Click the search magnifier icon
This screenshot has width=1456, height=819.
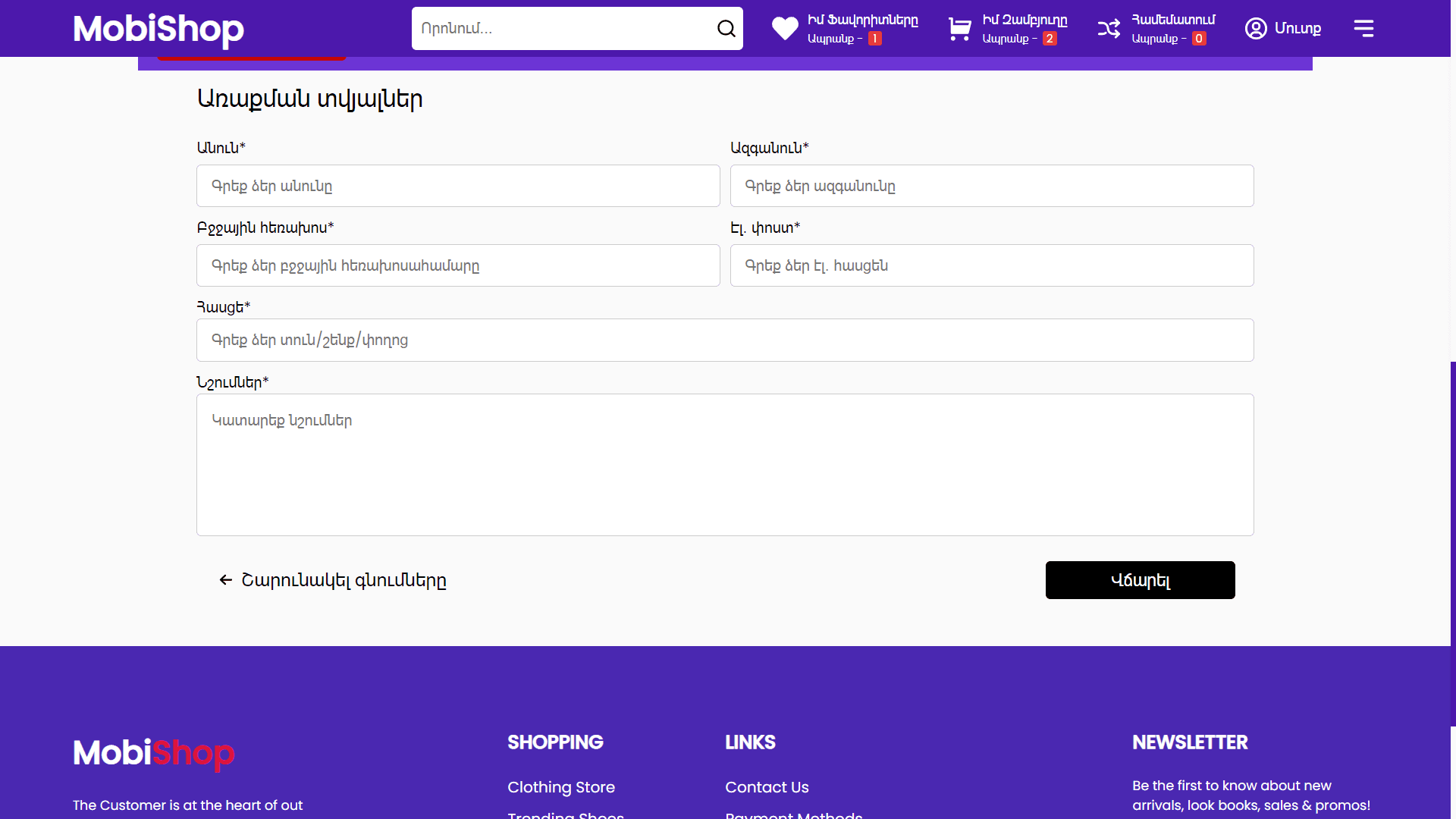[726, 29]
